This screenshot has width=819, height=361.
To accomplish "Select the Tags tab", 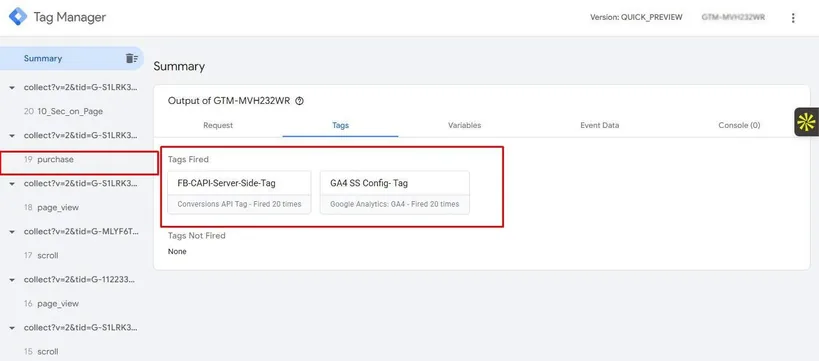I will (341, 125).
